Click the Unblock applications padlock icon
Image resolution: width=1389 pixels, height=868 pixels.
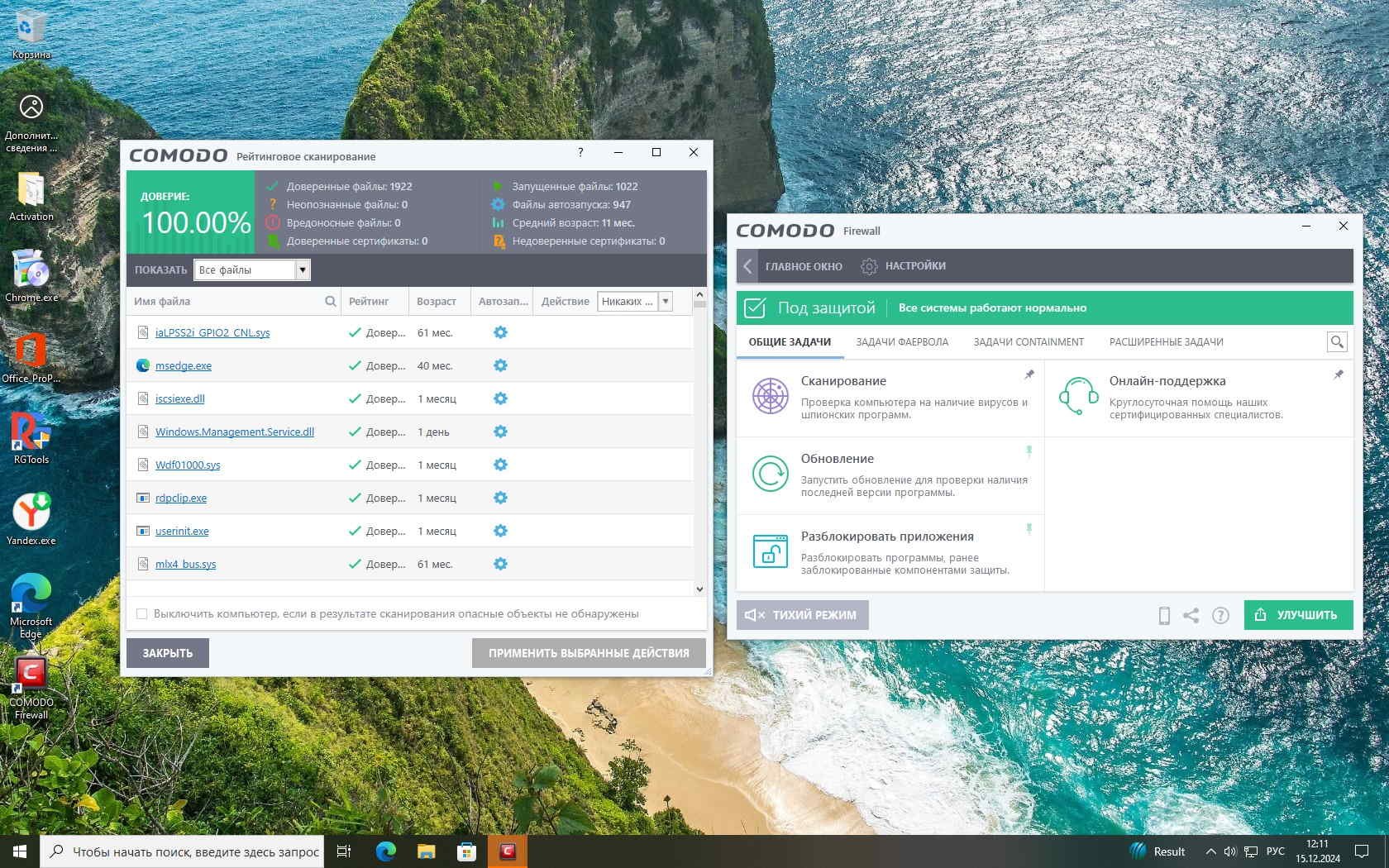click(x=770, y=551)
